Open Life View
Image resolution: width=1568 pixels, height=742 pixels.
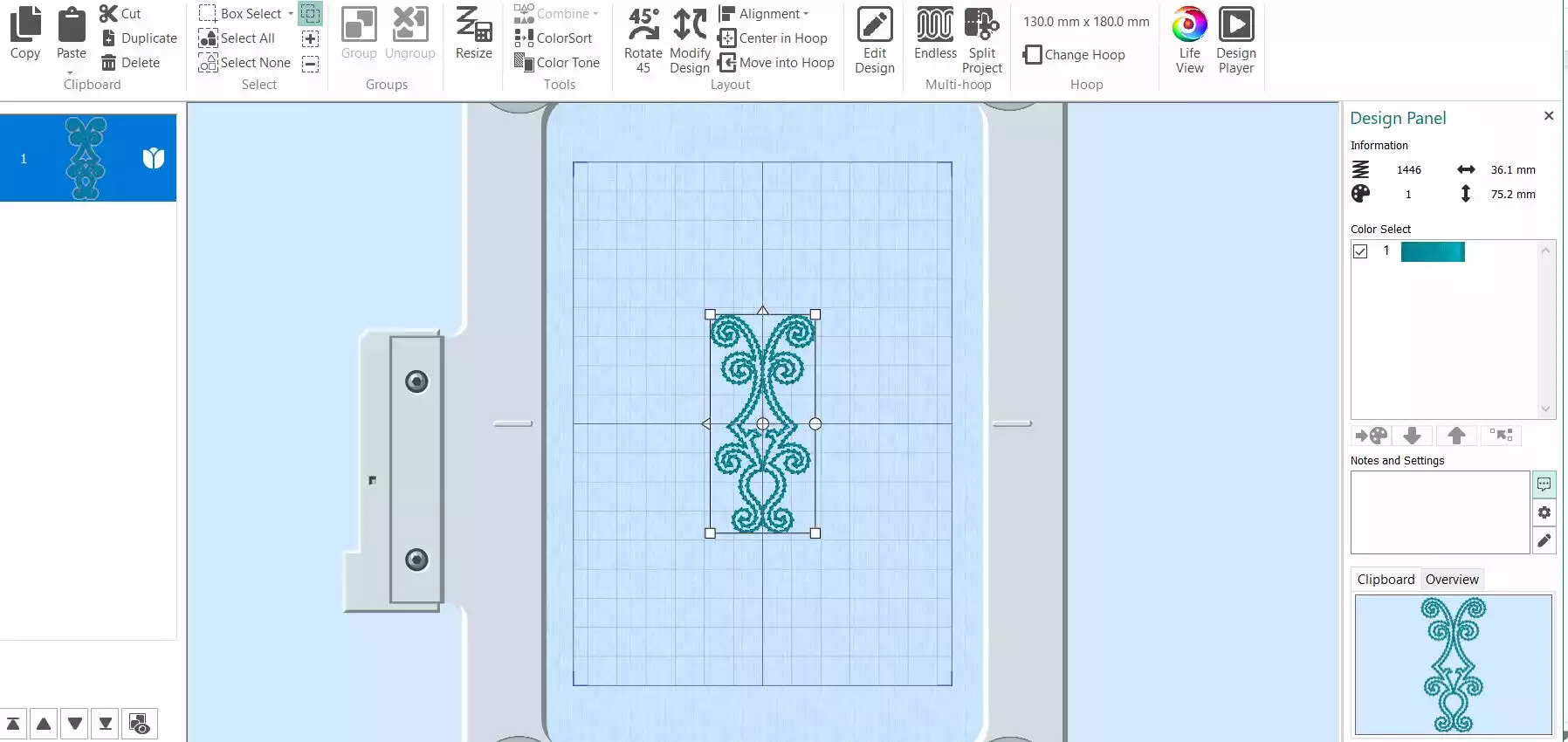coord(1189,40)
